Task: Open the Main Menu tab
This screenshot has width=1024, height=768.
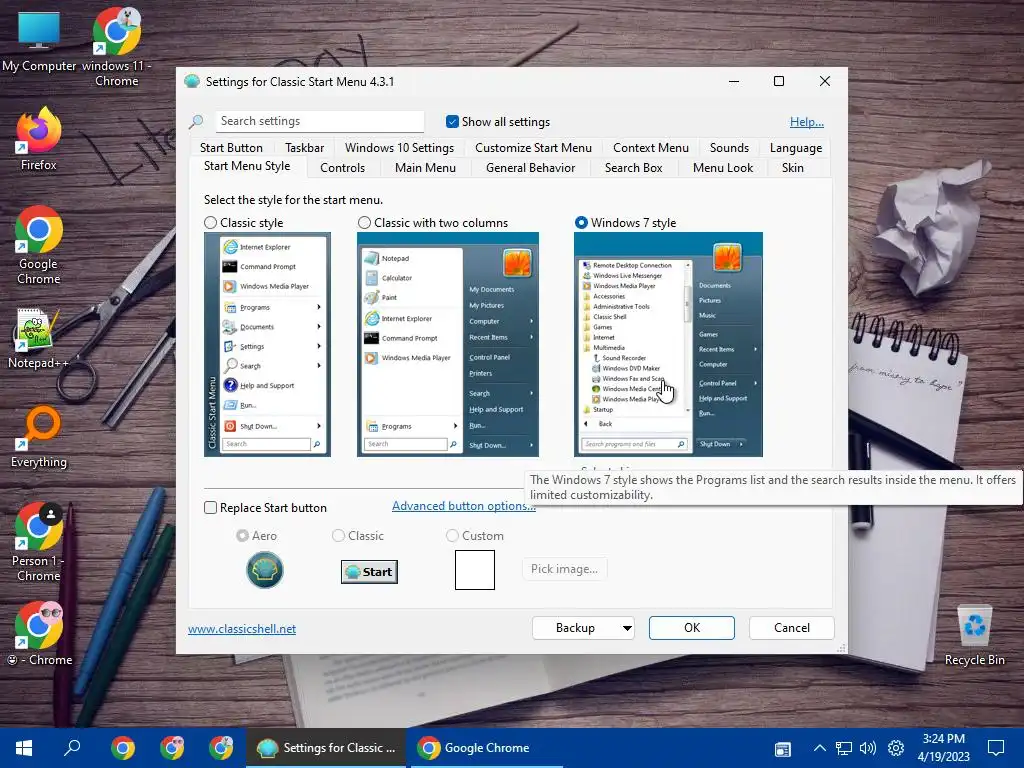Action: [x=425, y=168]
